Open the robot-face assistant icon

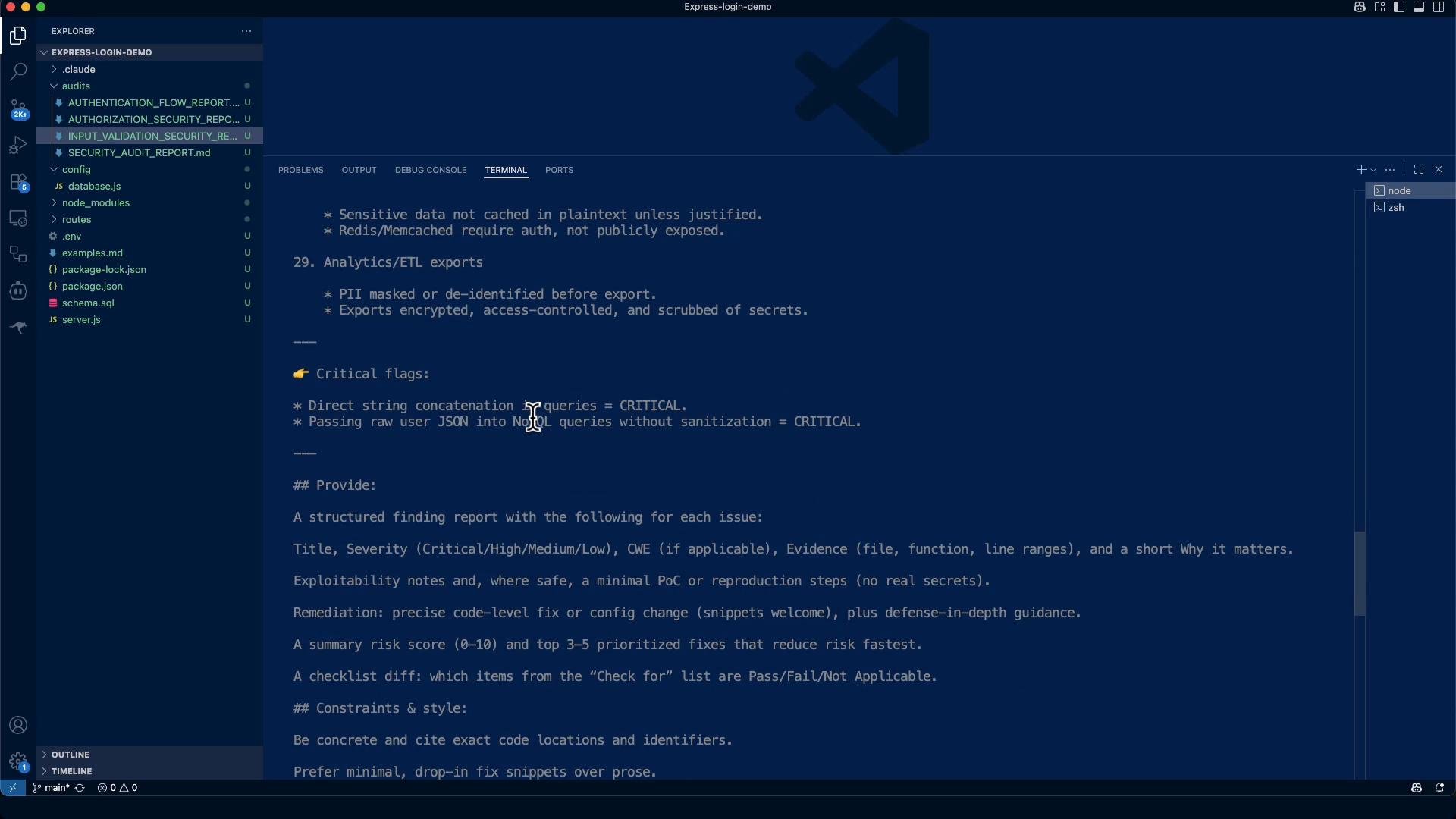point(18,291)
